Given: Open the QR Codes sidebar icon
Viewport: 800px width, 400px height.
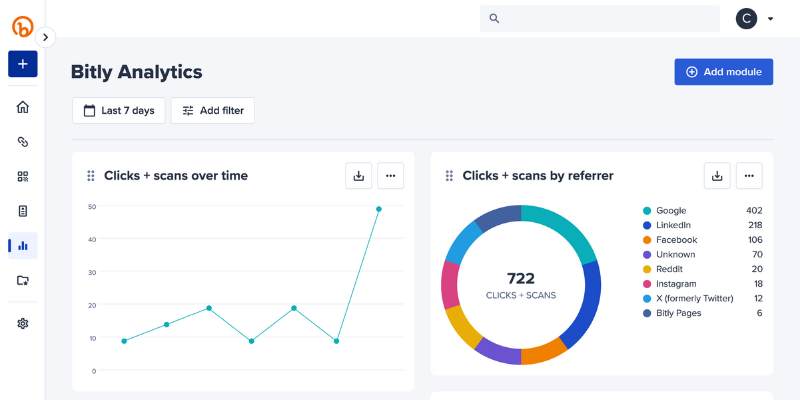Looking at the screenshot, I should pyautogui.click(x=22, y=177).
